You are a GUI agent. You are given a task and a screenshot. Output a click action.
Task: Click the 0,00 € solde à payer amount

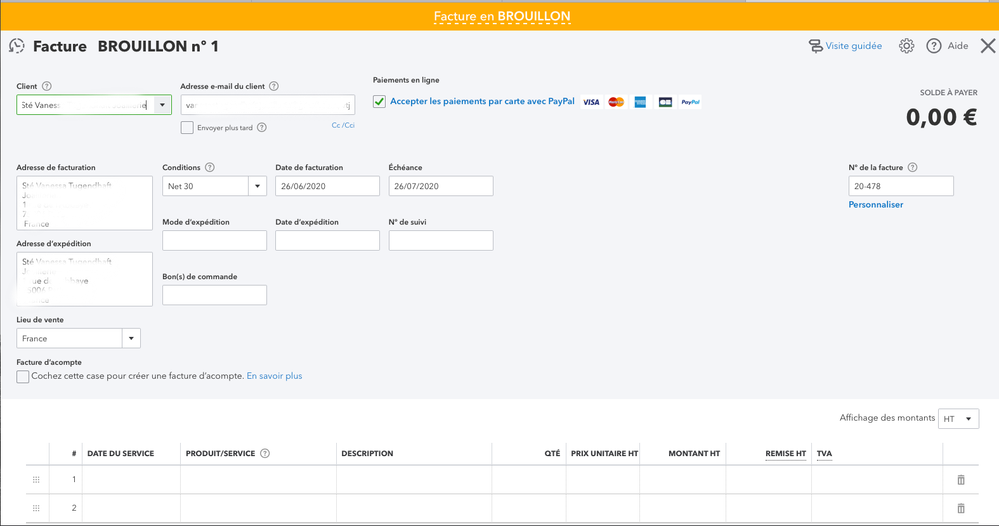tap(941, 117)
